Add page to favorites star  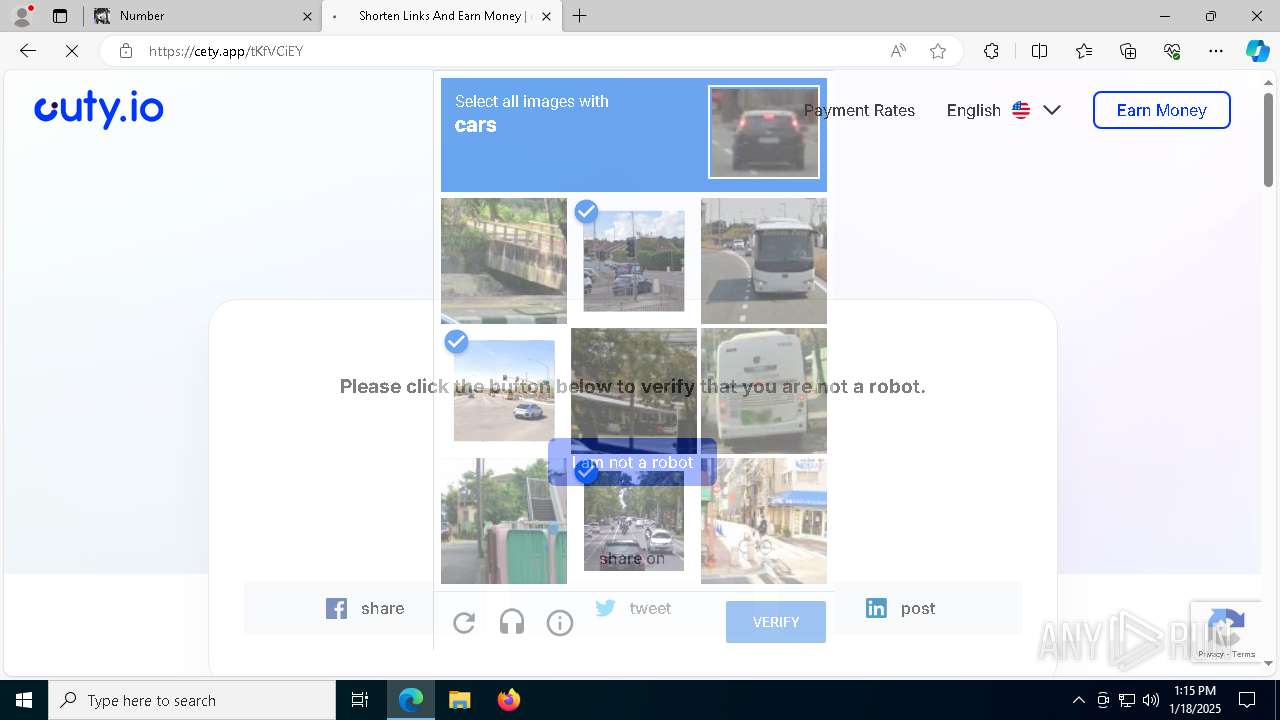coord(938,51)
